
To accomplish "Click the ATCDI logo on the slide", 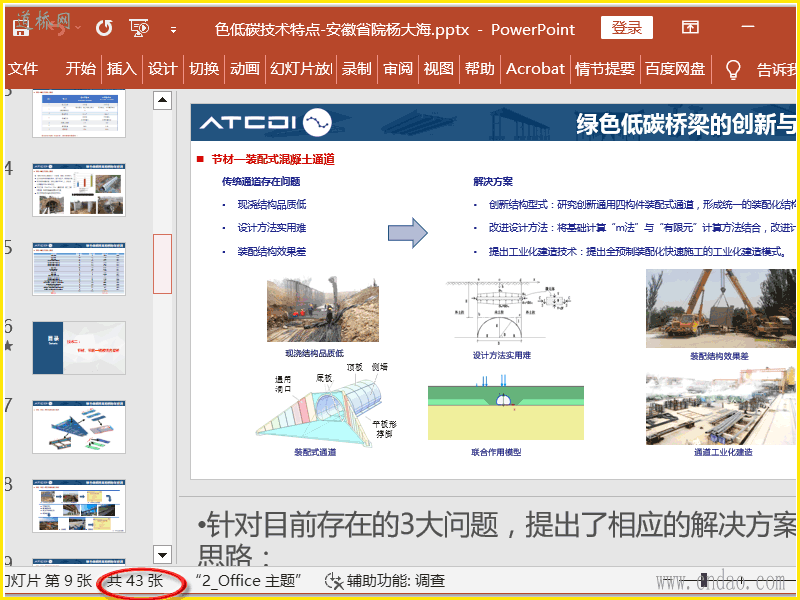I will click(x=266, y=122).
